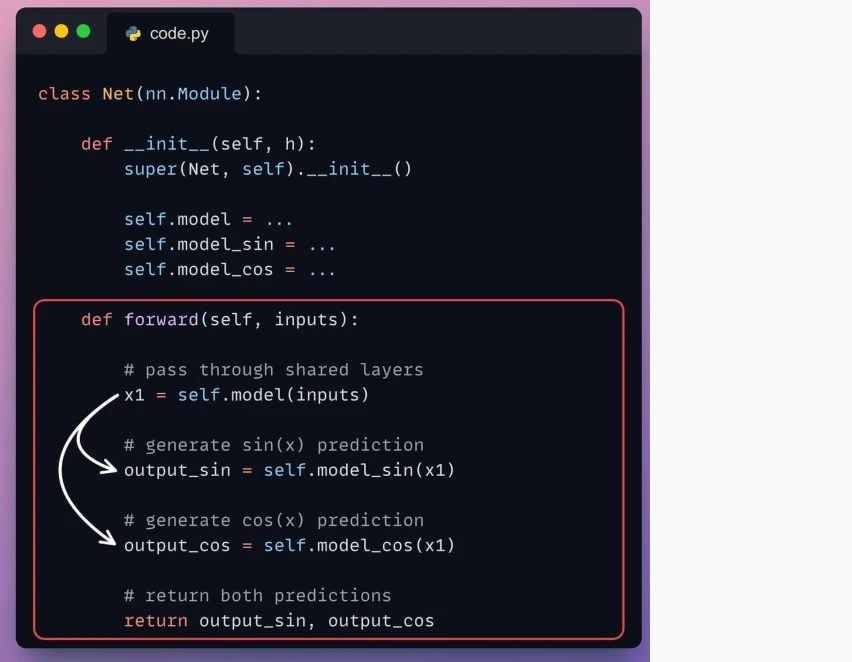Click the self.model = ... line
The width and height of the screenshot is (852, 662).
pyautogui.click(x=209, y=219)
